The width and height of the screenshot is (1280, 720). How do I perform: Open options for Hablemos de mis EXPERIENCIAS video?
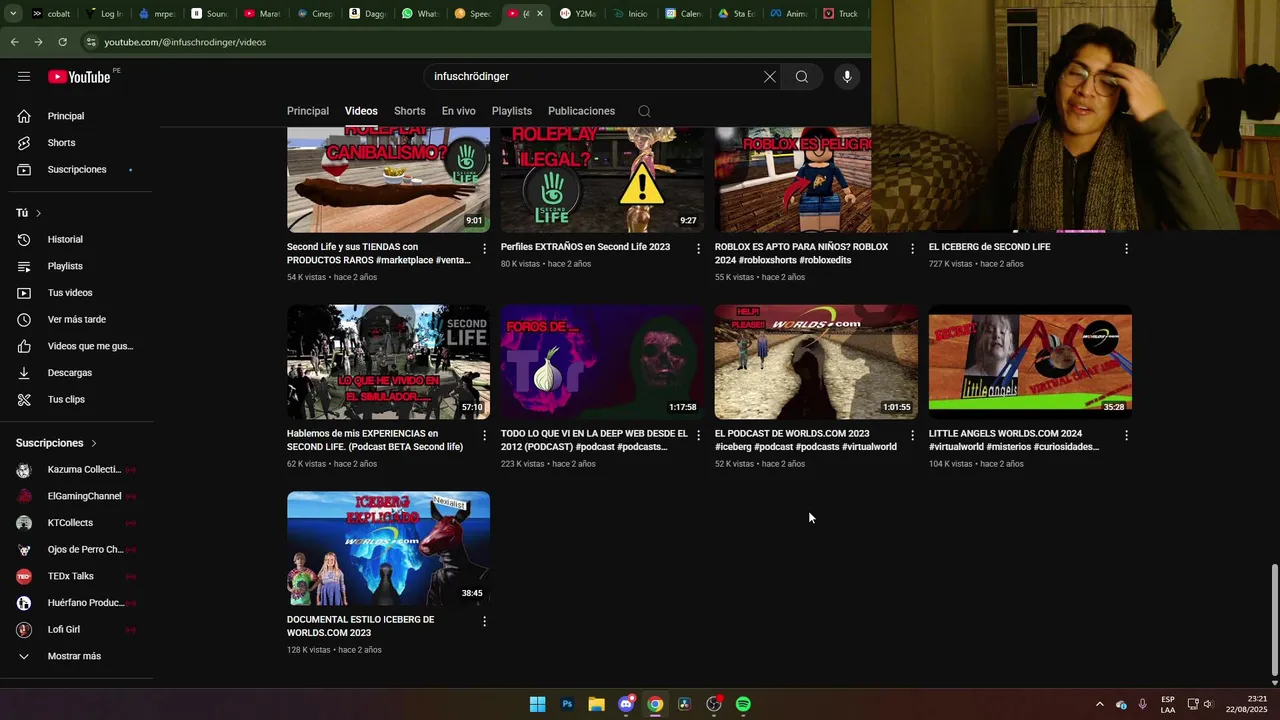coord(485,435)
